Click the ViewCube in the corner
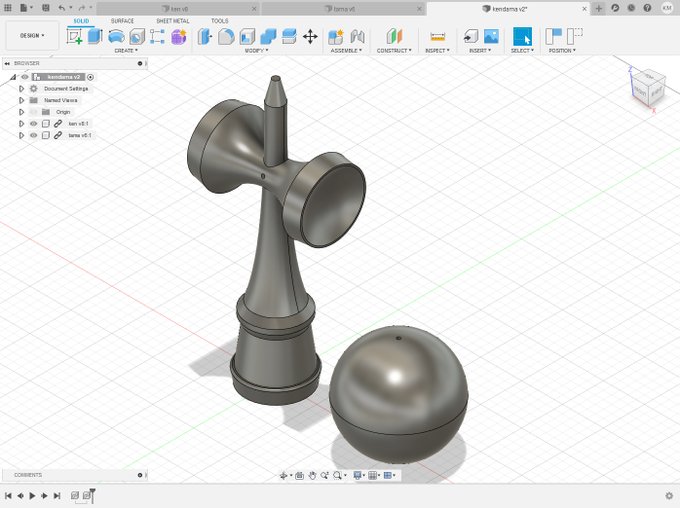 coord(648,88)
